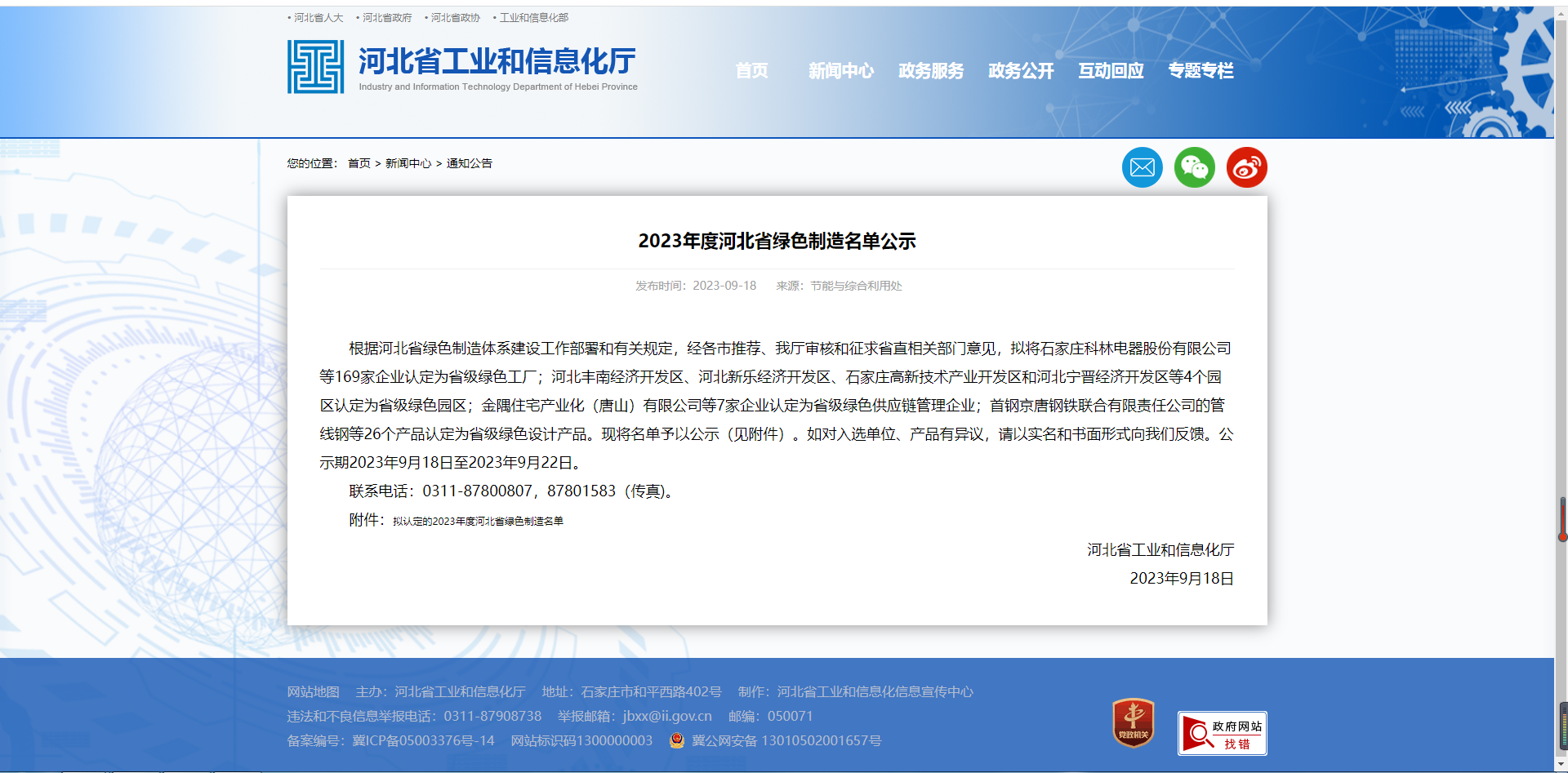The height and width of the screenshot is (773, 1568).
Task: Open the 网站地图 site map link
Action: 315,691
